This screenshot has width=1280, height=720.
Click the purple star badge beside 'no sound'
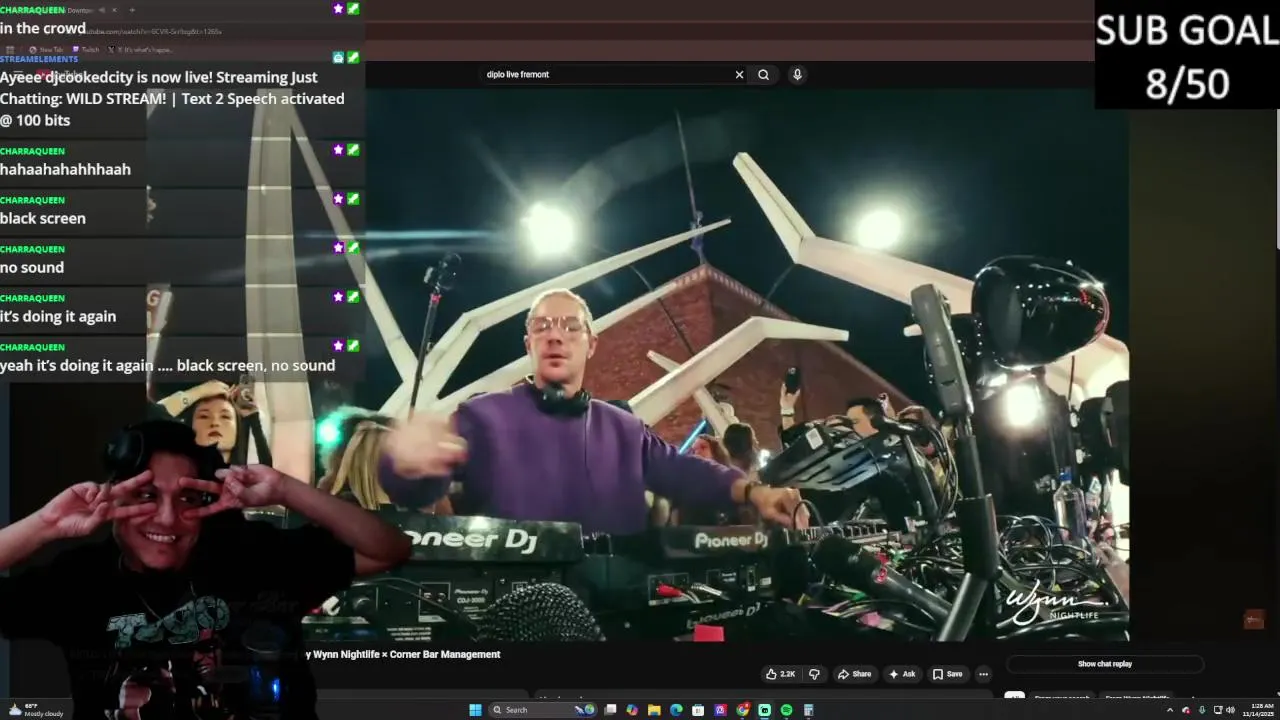pos(339,248)
